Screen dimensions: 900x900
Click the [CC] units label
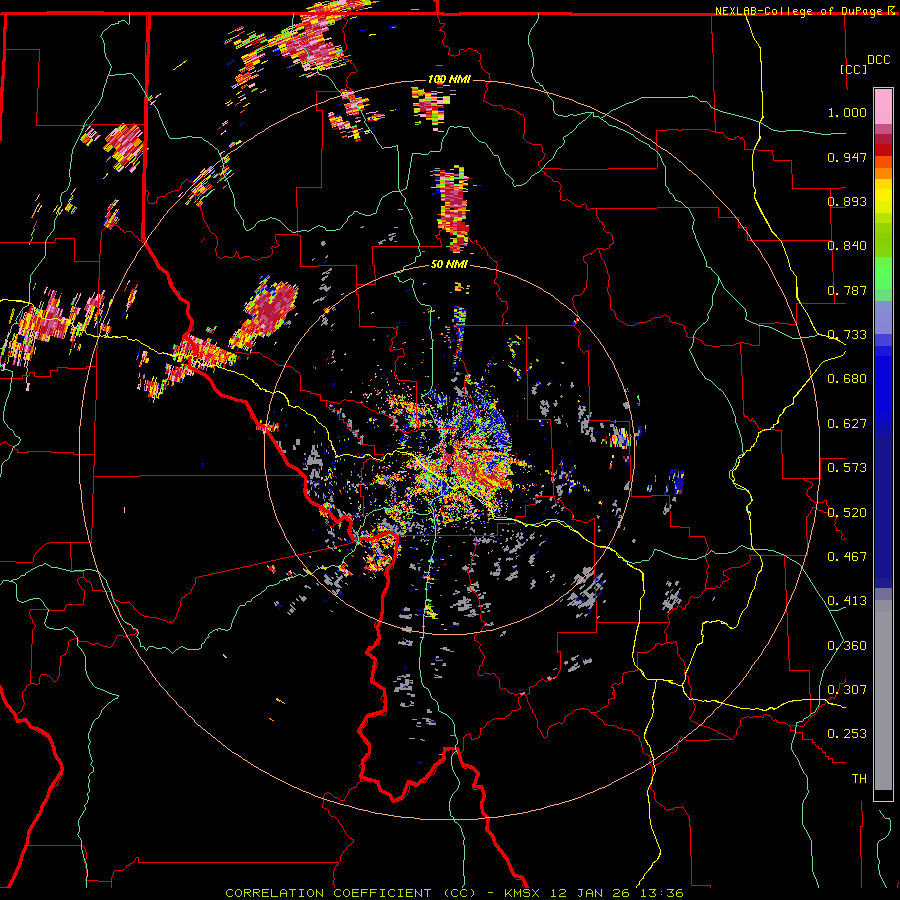coord(854,69)
